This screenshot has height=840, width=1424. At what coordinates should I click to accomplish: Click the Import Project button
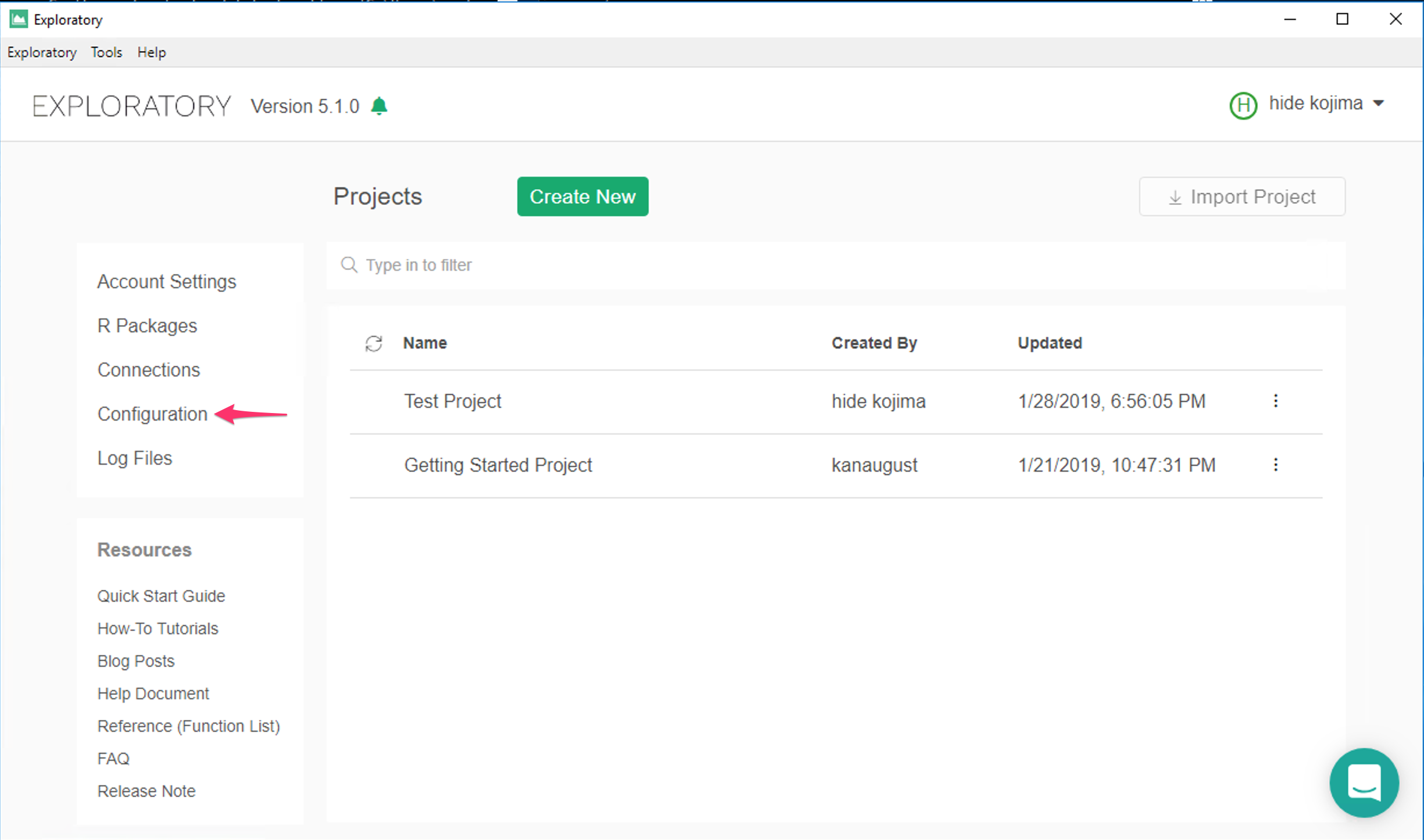(1242, 197)
